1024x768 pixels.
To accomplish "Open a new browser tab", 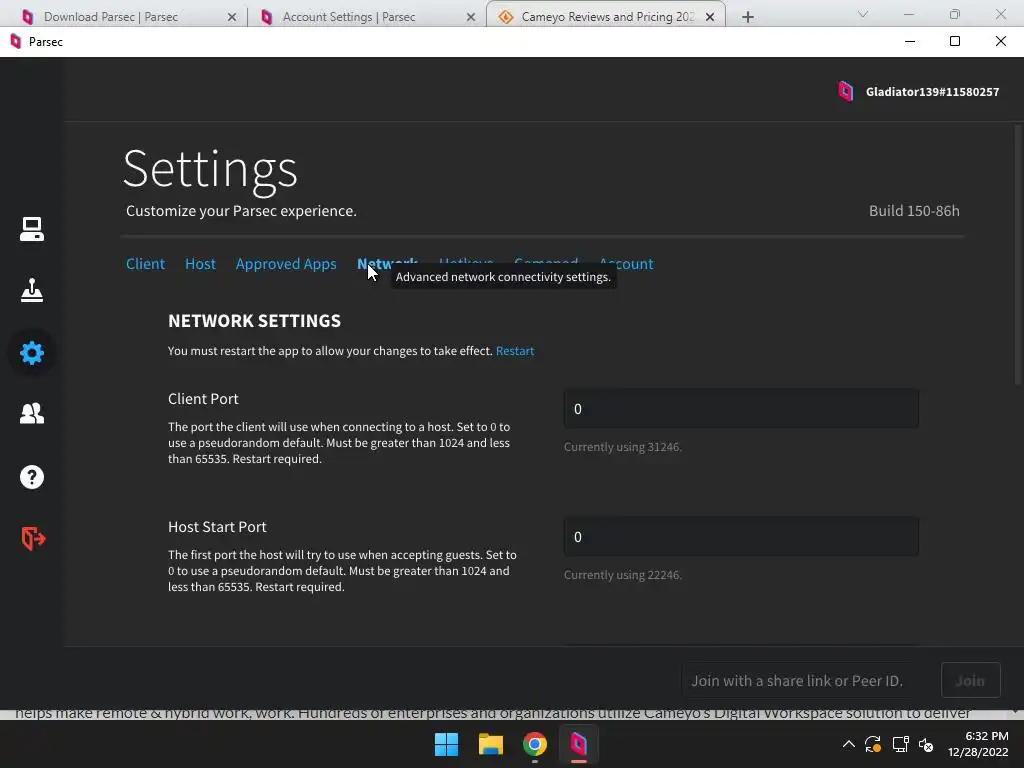I will click(748, 17).
